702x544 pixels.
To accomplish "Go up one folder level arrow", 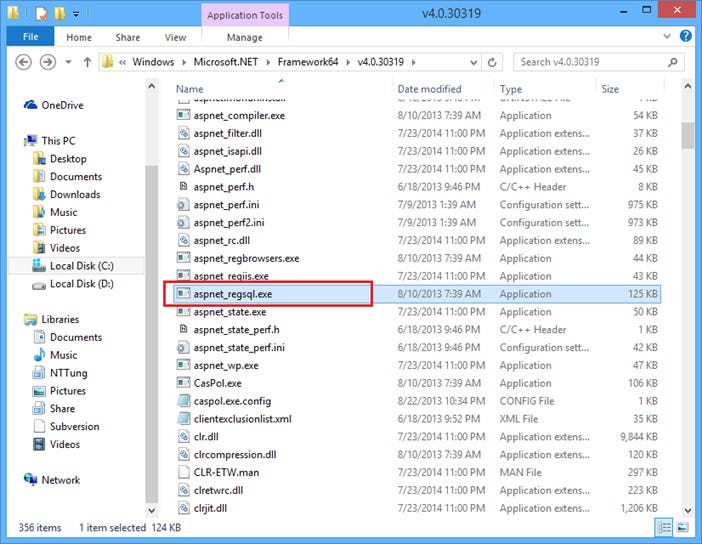I will click(x=87, y=62).
